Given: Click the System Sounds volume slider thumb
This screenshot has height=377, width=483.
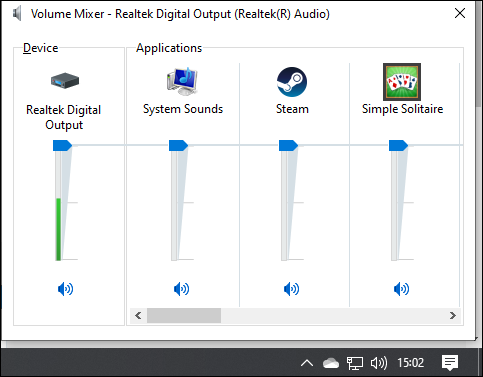Looking at the screenshot, I should [x=178, y=146].
